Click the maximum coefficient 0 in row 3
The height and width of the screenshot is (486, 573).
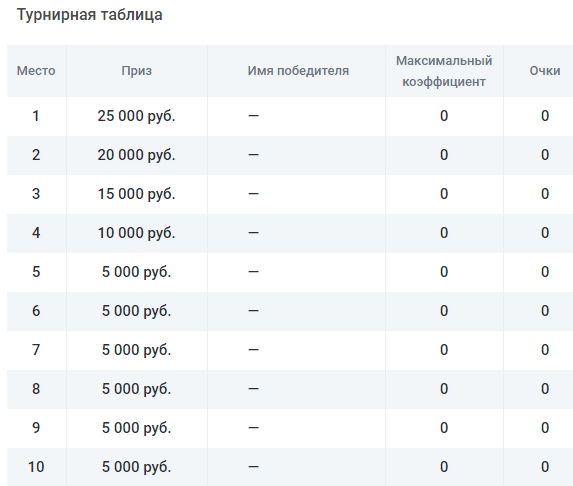444,194
